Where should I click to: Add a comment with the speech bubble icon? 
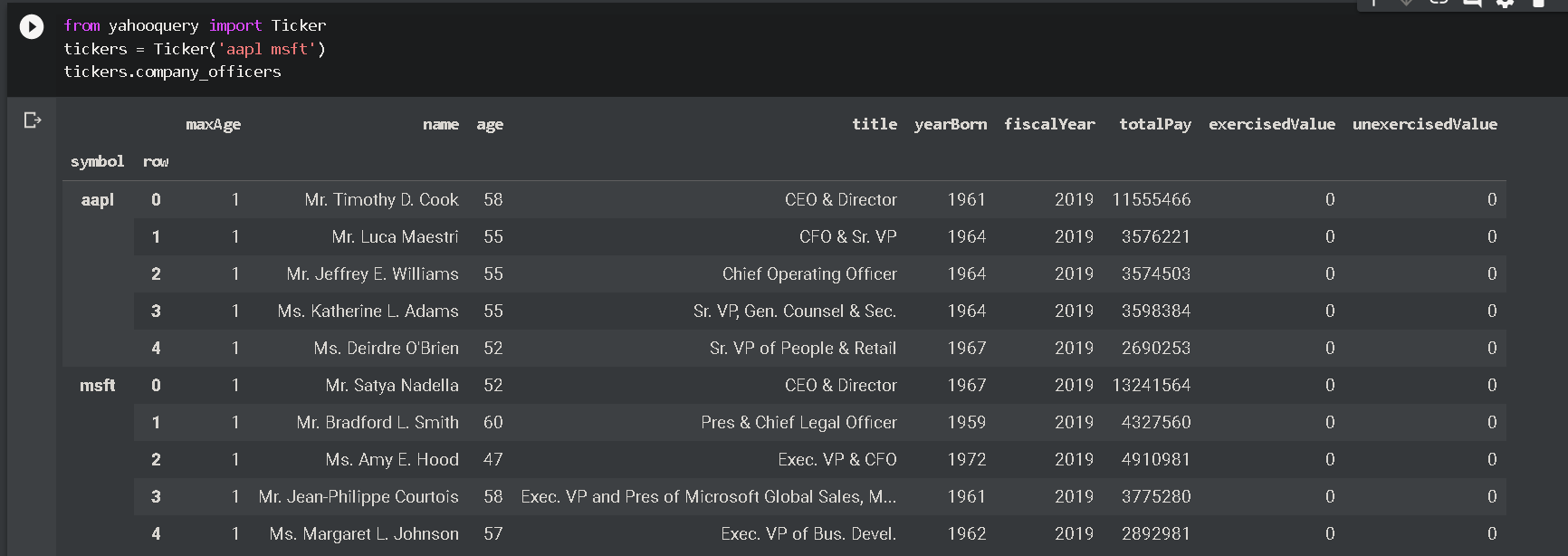pos(1472,4)
